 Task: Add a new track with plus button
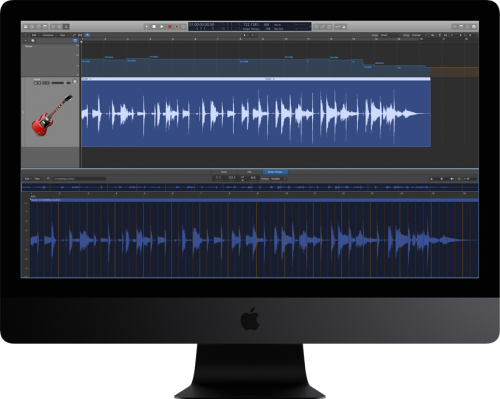coord(26,41)
